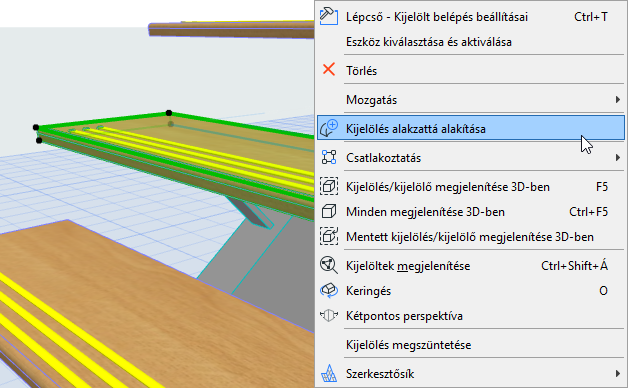Image resolution: width=628 pixels, height=388 pixels.
Task: Click the show all in 3D cube icon
Action: (x=329, y=211)
